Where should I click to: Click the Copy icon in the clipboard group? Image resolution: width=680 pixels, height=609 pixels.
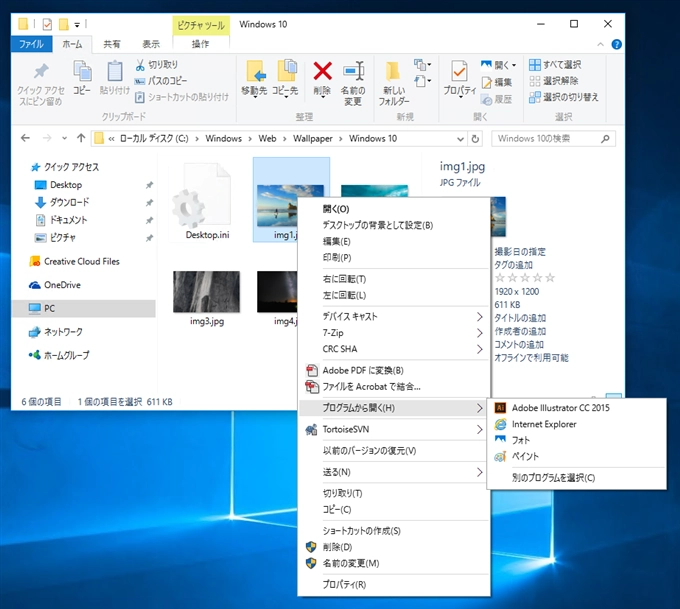(x=82, y=71)
